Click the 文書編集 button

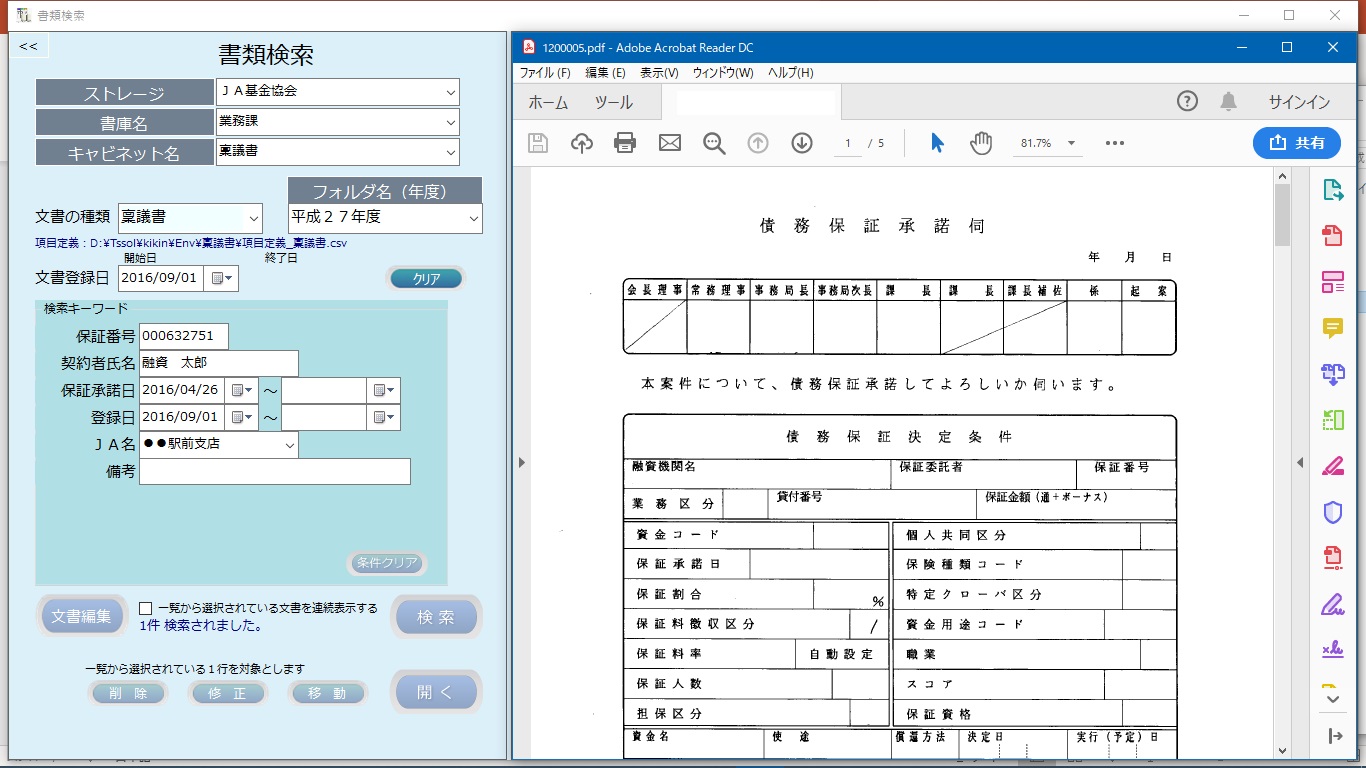(82, 616)
